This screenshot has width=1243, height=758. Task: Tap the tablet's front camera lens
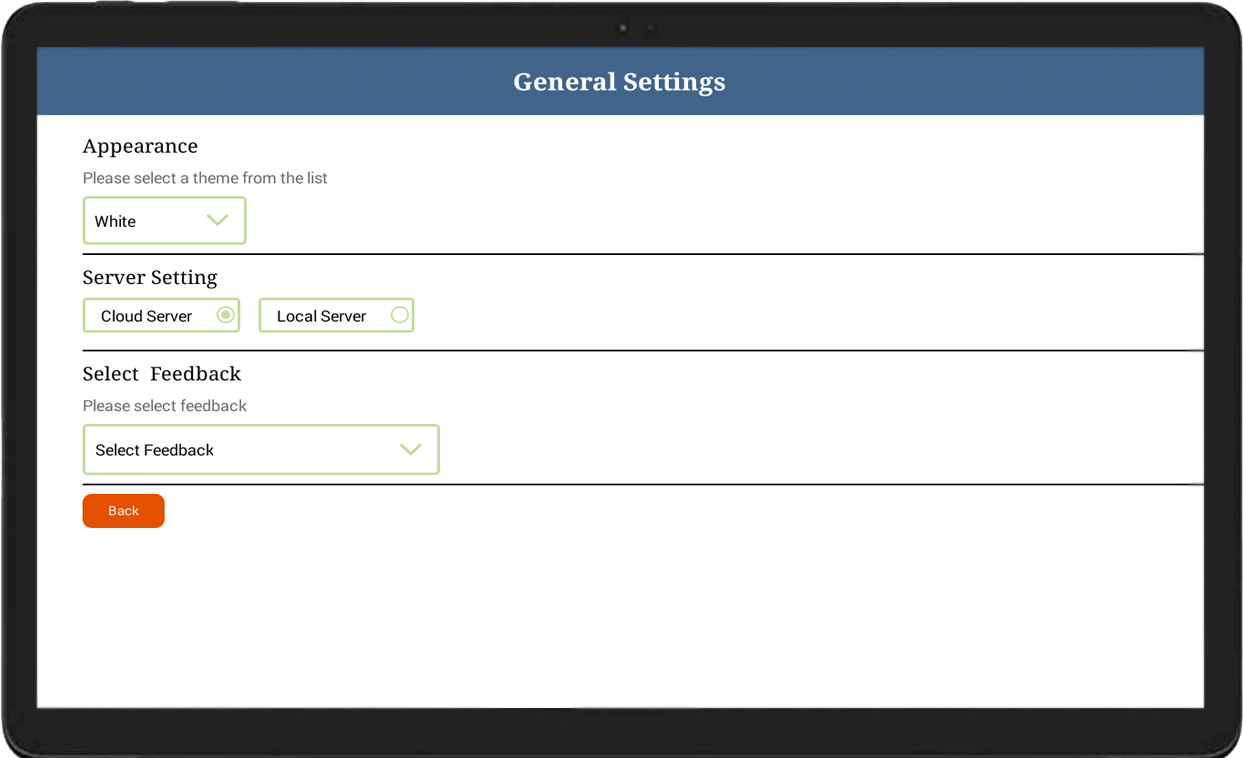(623, 28)
